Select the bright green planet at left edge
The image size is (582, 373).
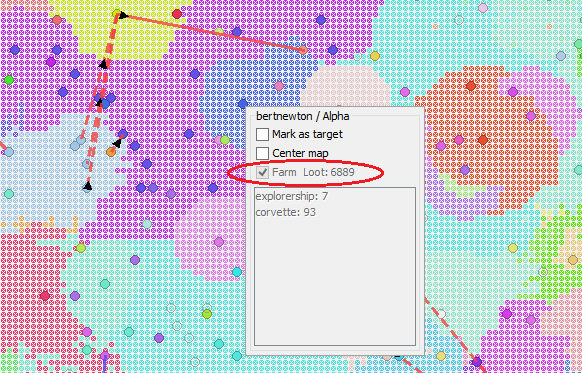coord(9,80)
